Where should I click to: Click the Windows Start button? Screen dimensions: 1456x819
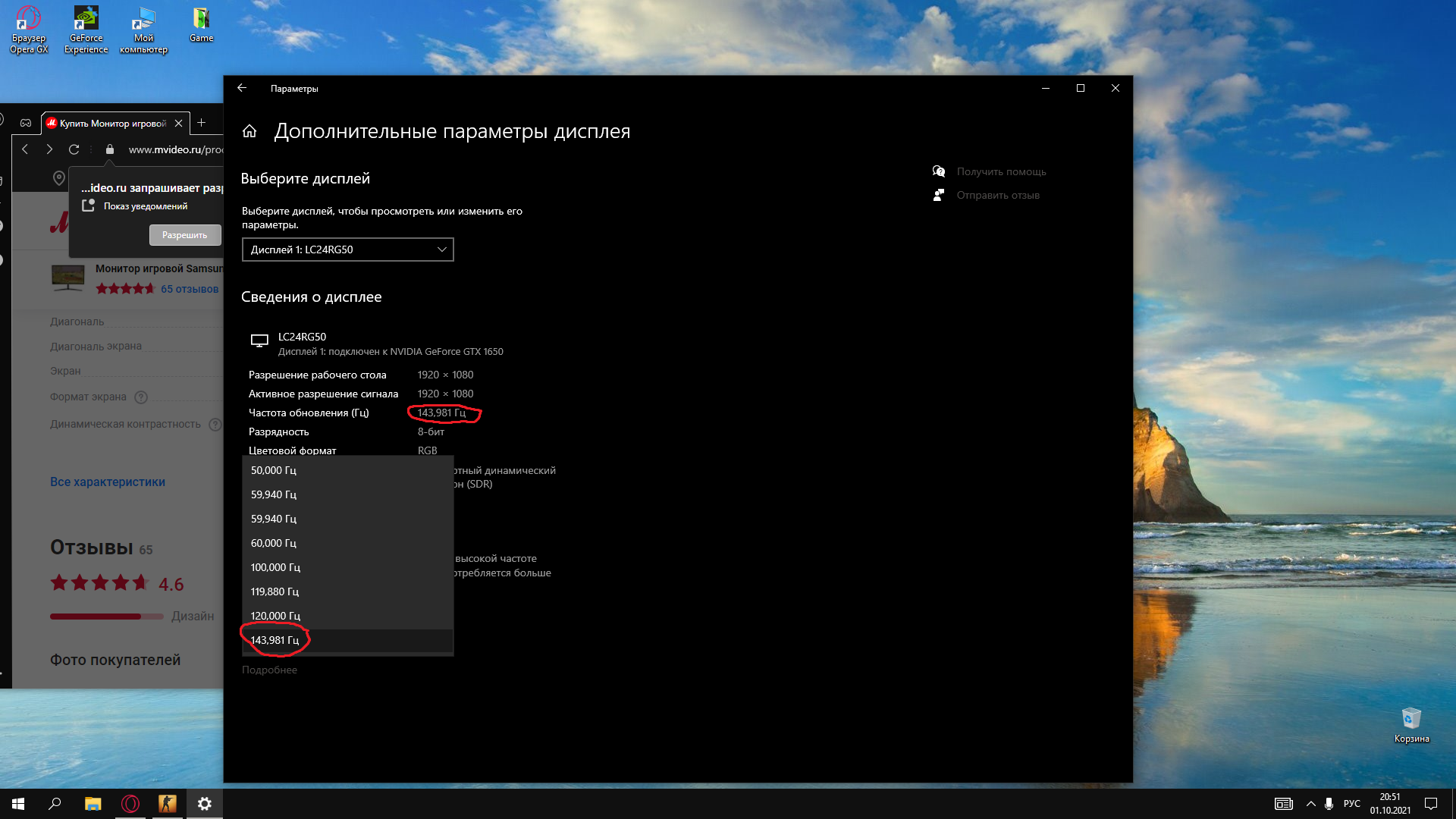18,804
